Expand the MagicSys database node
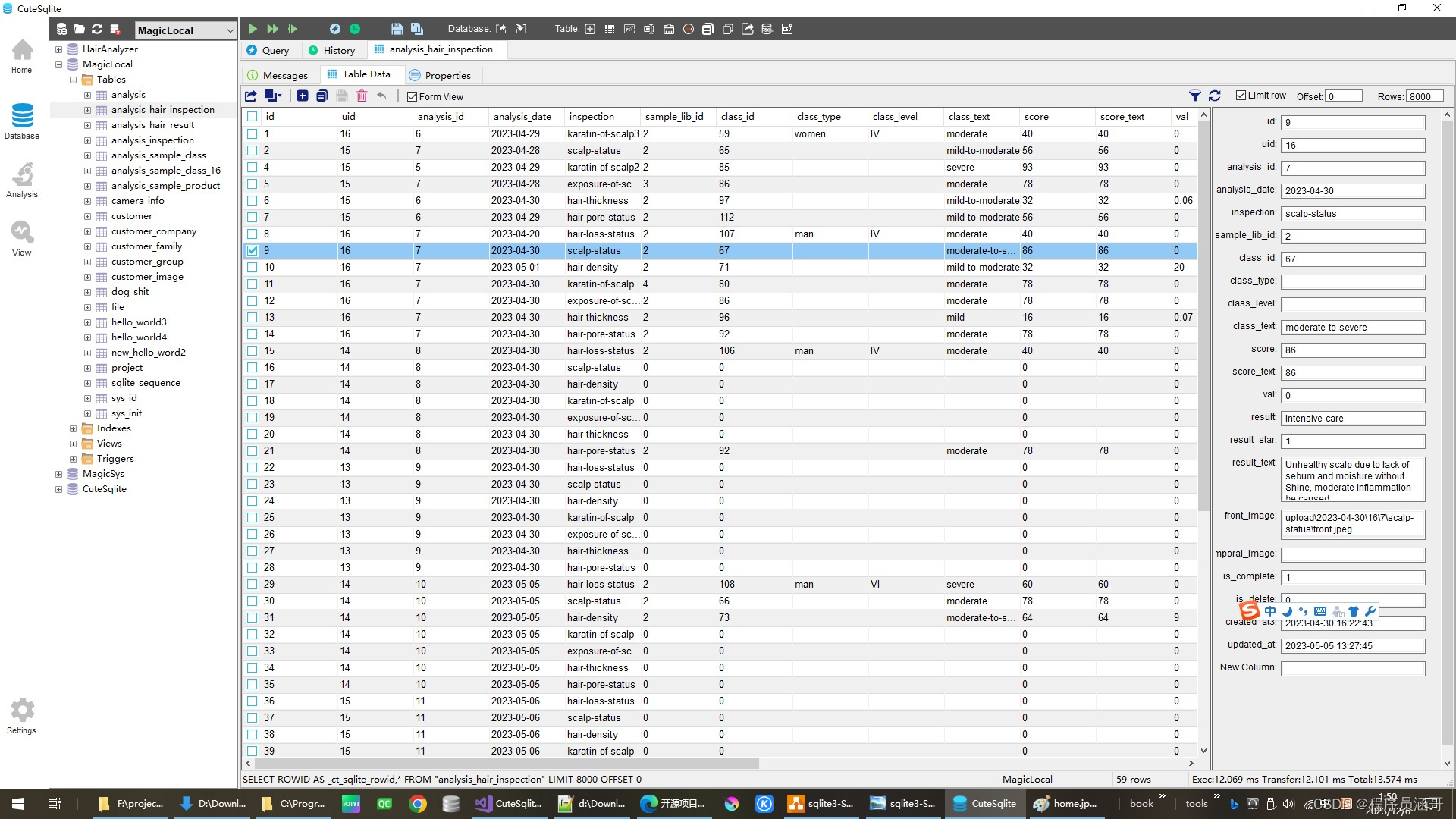This screenshot has width=1456, height=819. [58, 474]
